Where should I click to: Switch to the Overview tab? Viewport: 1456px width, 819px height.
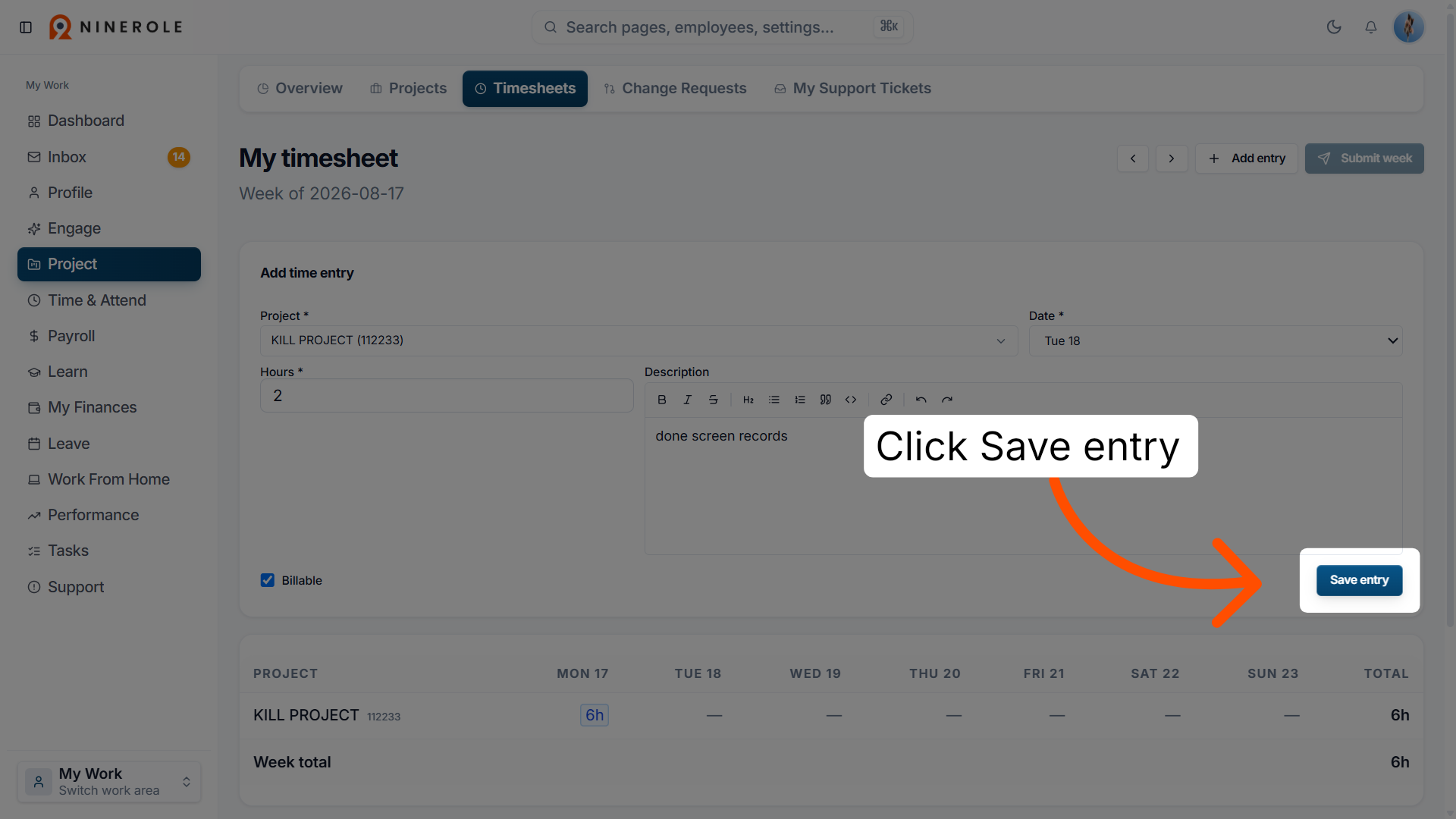pos(300,89)
